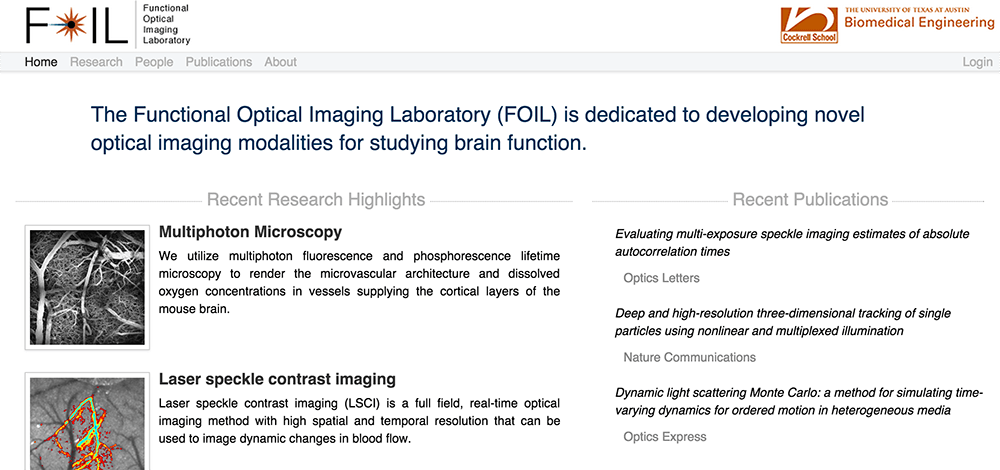The height and width of the screenshot is (470, 1000).
Task: Click the Nature Communications journal link
Action: pyautogui.click(x=689, y=357)
